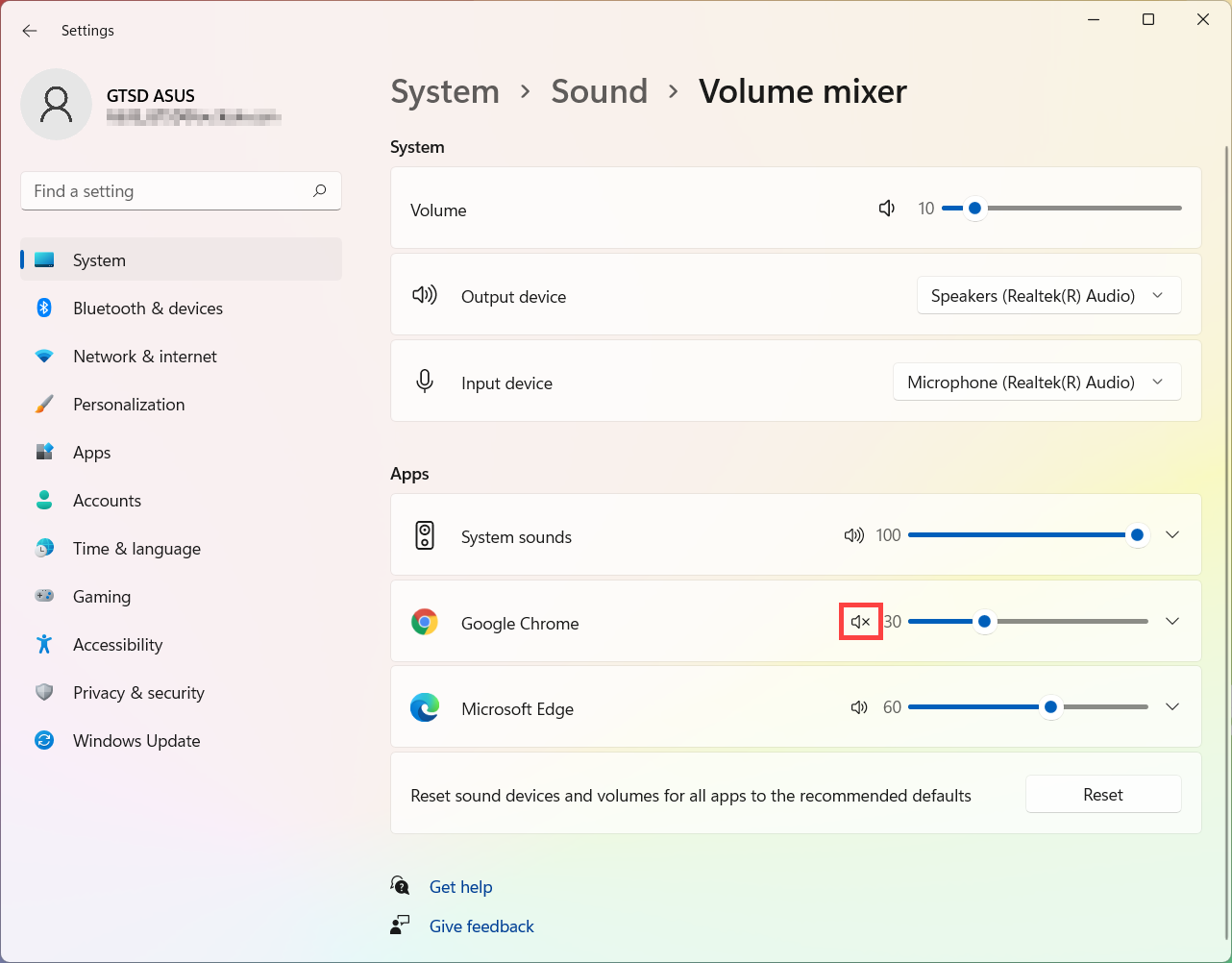
Task: Click the Microsoft Edge app icon
Action: (425, 707)
